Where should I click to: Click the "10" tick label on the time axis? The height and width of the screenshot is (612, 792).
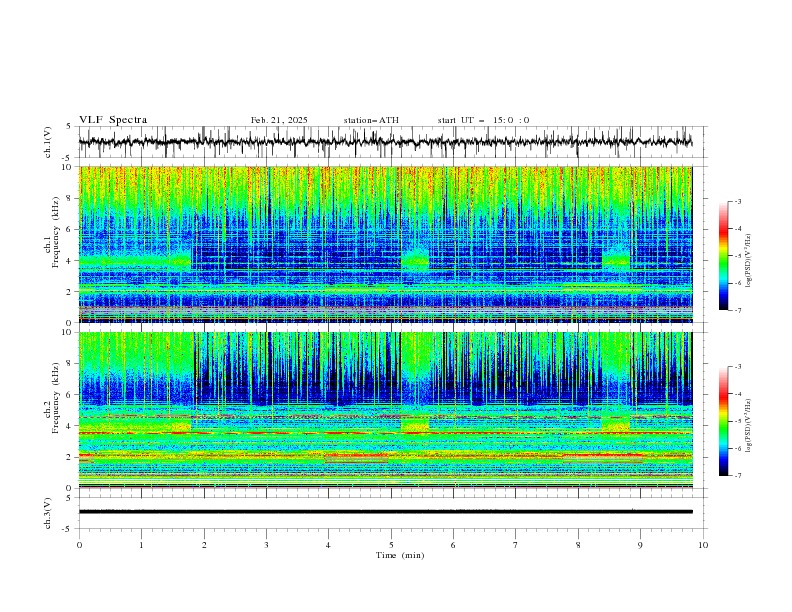coord(703,545)
